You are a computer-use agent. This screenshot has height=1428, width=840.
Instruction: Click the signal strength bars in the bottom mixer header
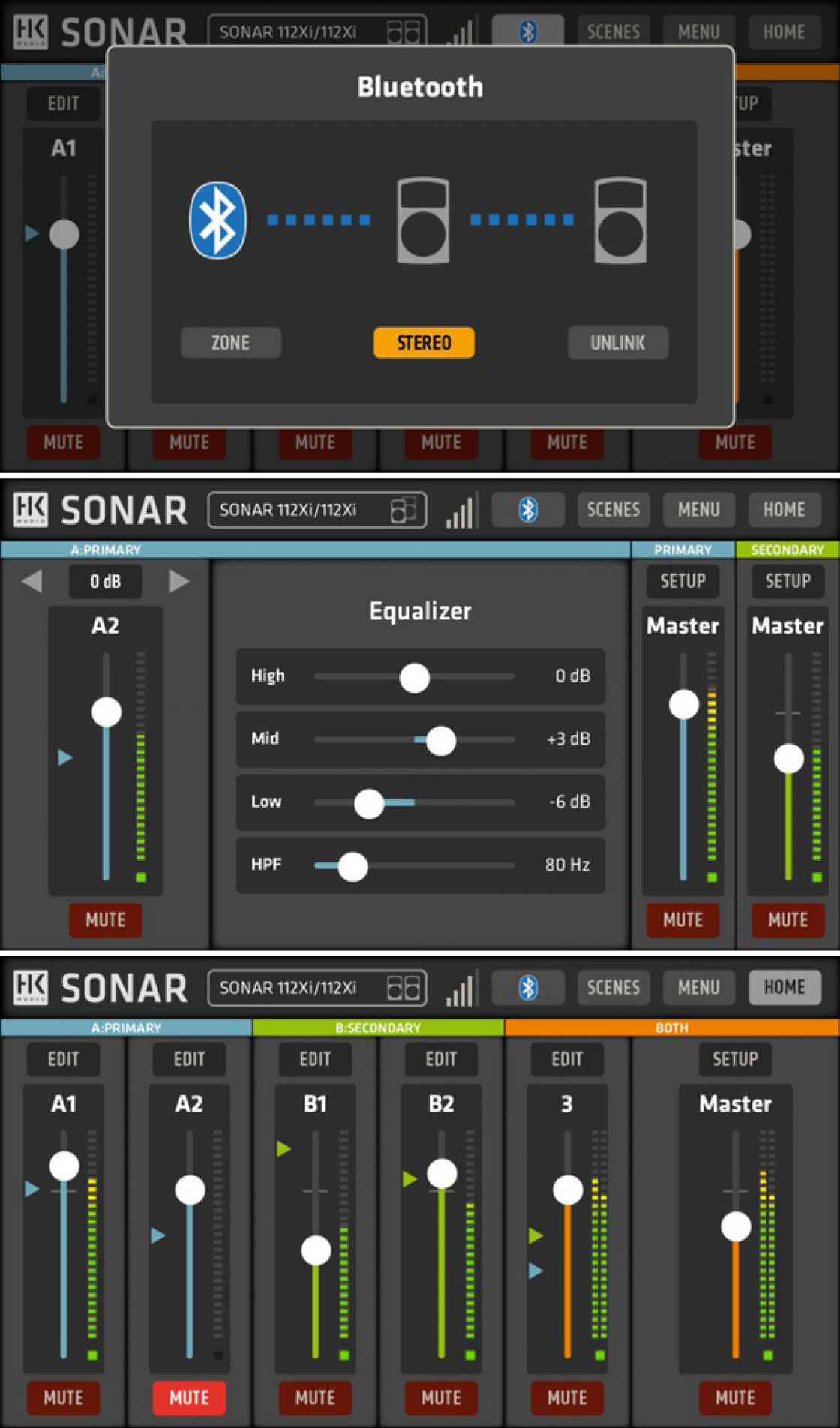pyautogui.click(x=459, y=989)
